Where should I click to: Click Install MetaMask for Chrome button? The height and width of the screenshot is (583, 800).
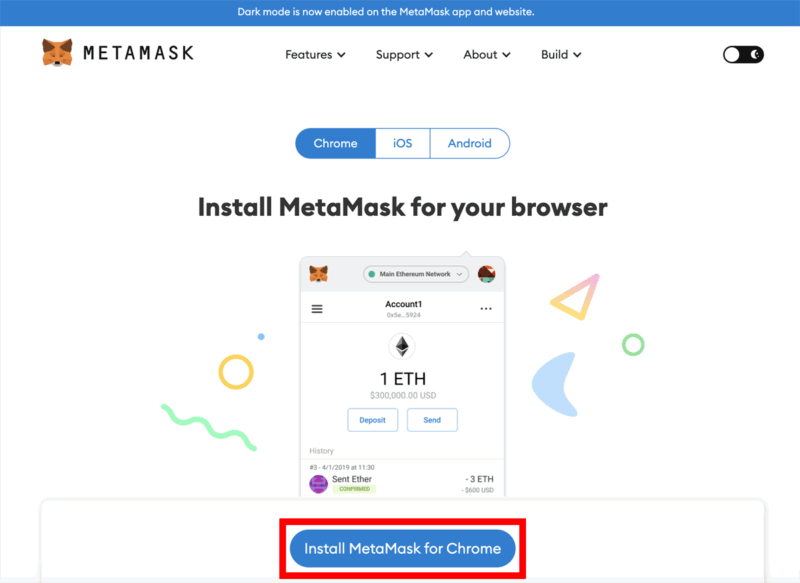click(x=403, y=548)
